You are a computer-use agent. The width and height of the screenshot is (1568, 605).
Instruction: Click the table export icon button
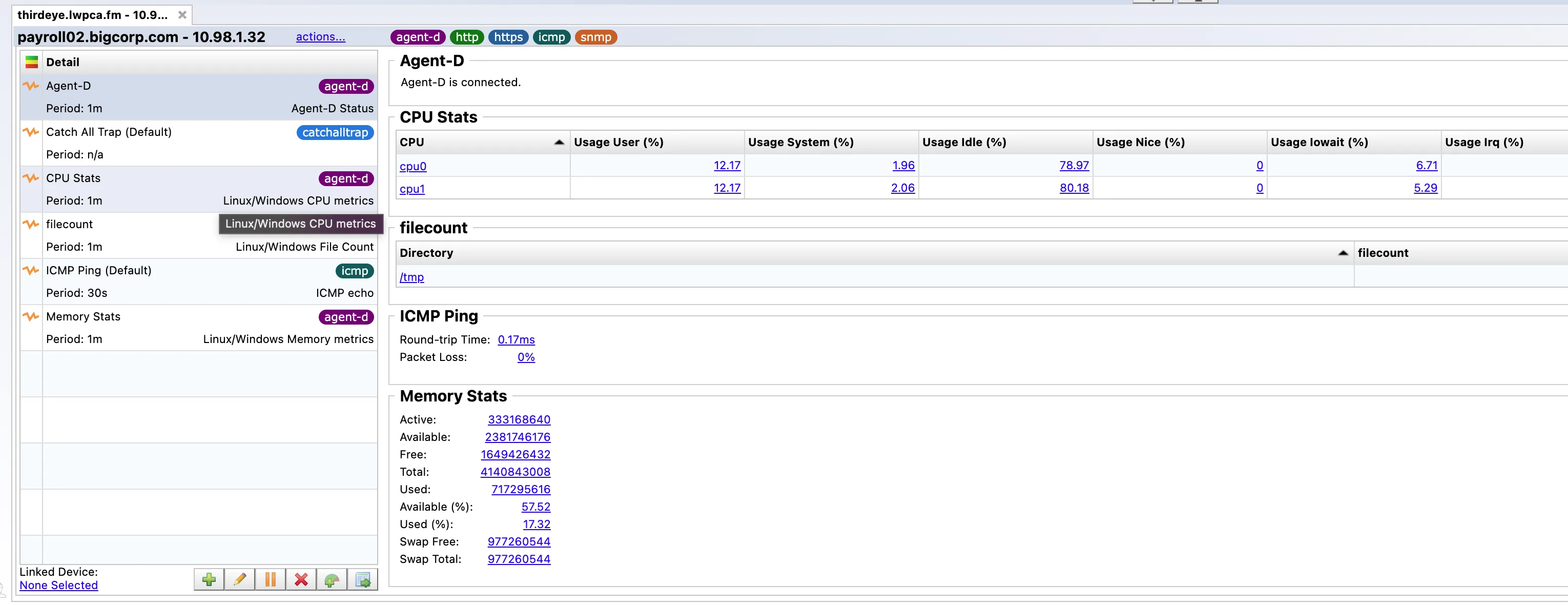click(x=363, y=579)
